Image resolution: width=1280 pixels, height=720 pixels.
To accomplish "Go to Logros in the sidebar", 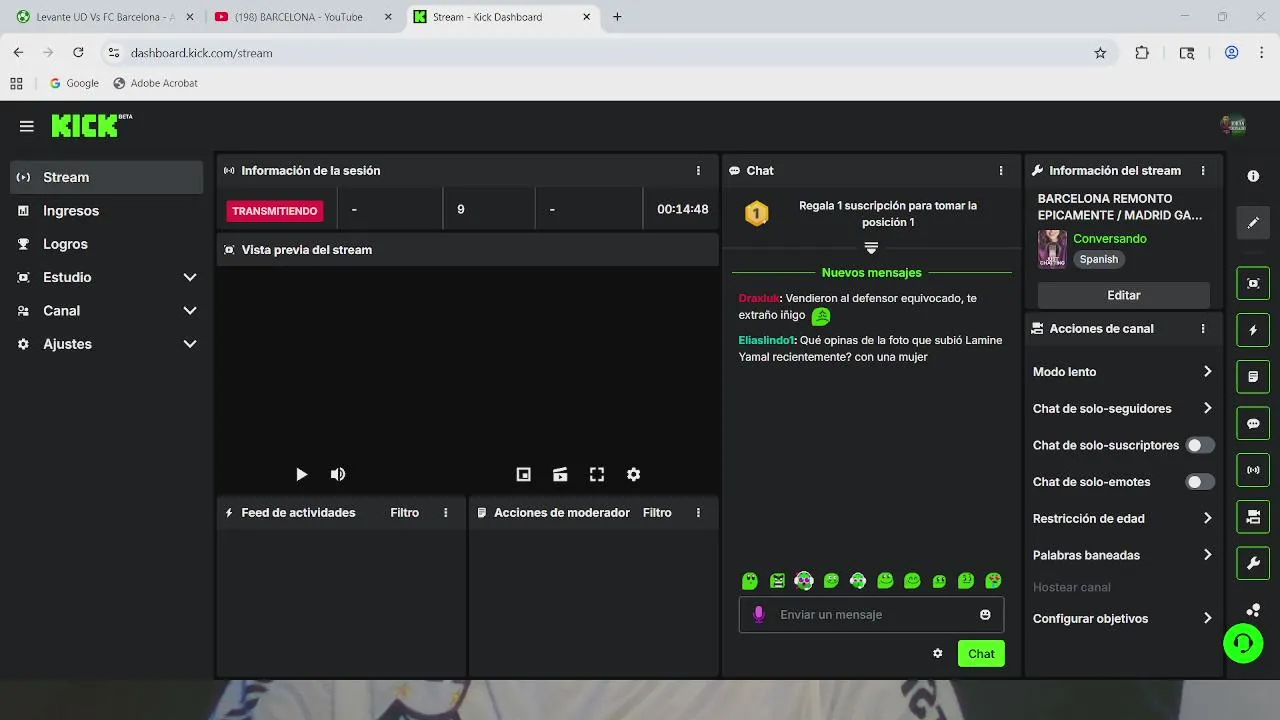I will (107, 244).
